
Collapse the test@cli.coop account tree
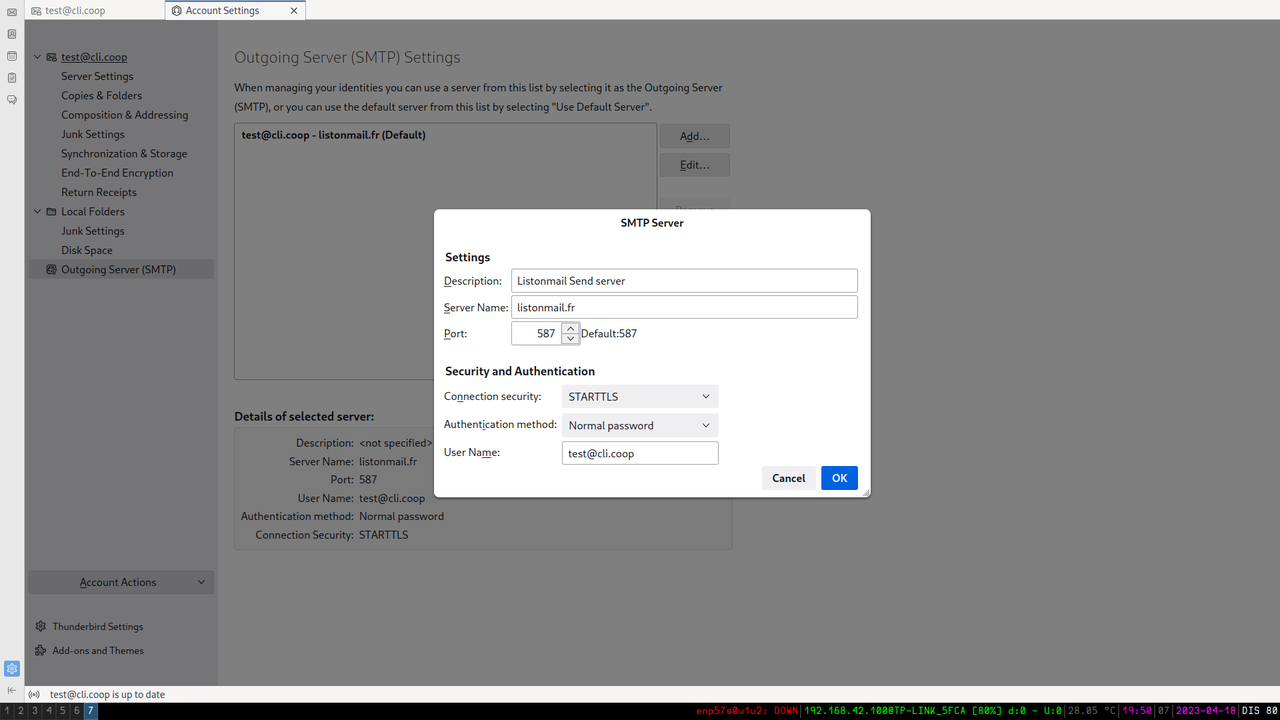pos(37,57)
